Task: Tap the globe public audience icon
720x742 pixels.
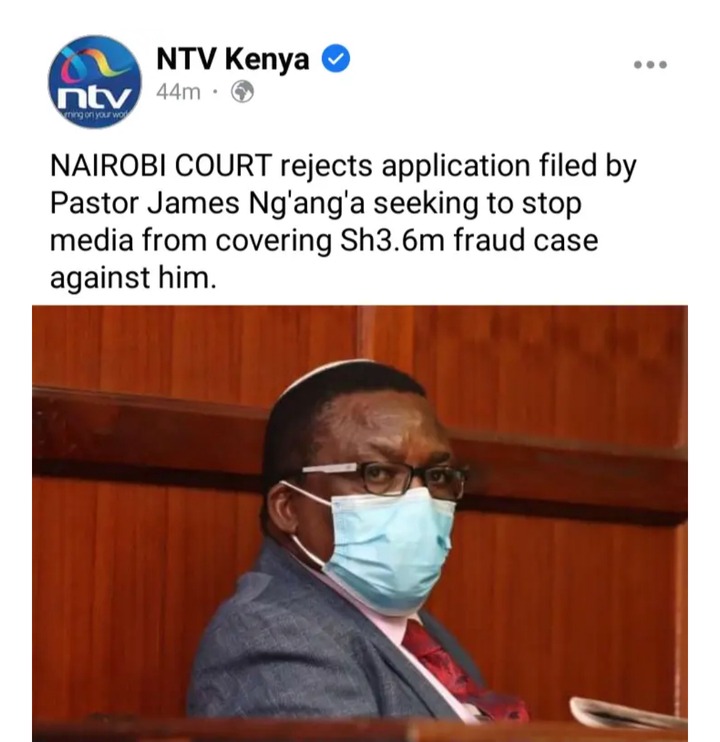Action: pos(242,92)
